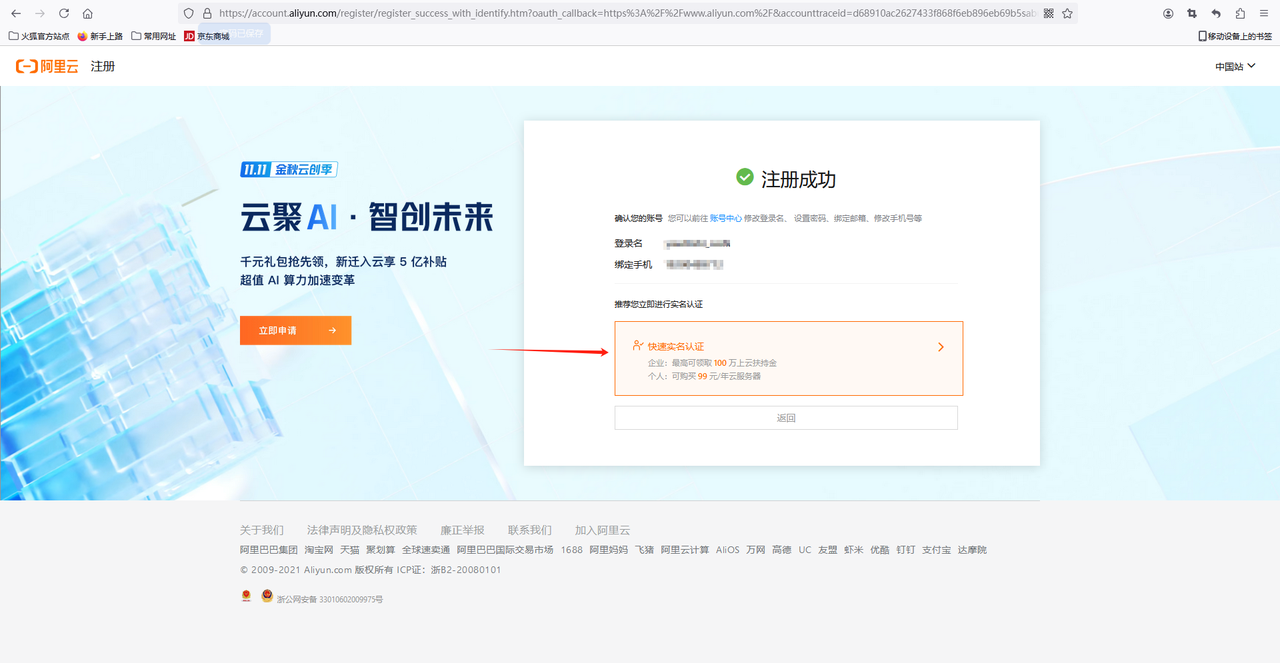Image resolution: width=1280 pixels, height=663 pixels.
Task: Click the 11.11 金秋云创季 banner badge
Action: click(295, 170)
